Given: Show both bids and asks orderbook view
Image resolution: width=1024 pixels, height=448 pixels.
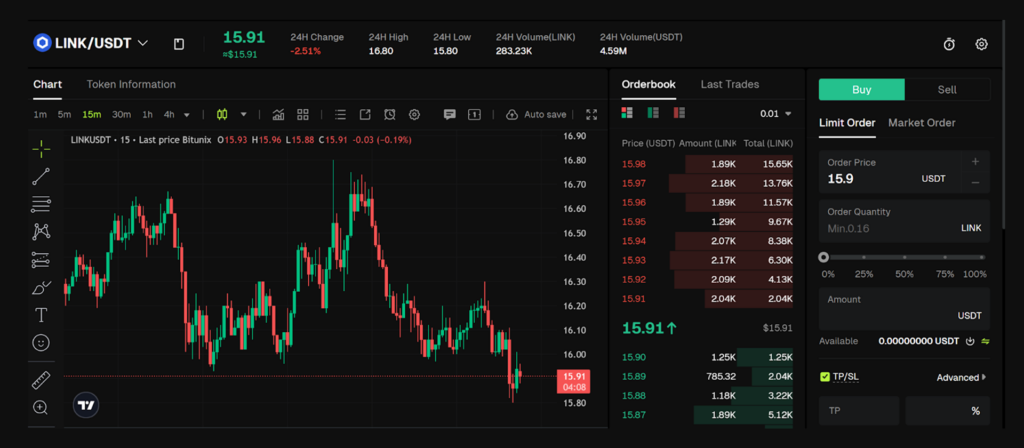Looking at the screenshot, I should [x=627, y=113].
